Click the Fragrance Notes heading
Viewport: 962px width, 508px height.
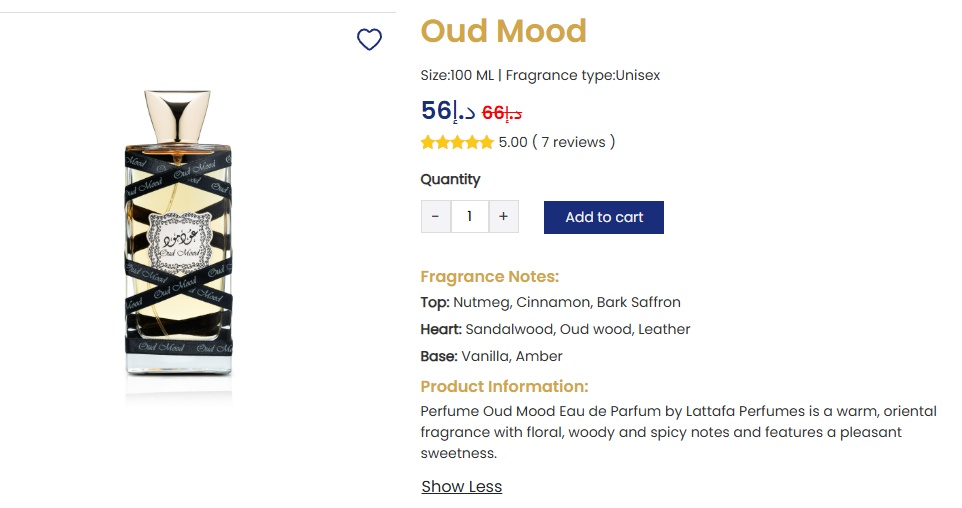(x=489, y=277)
